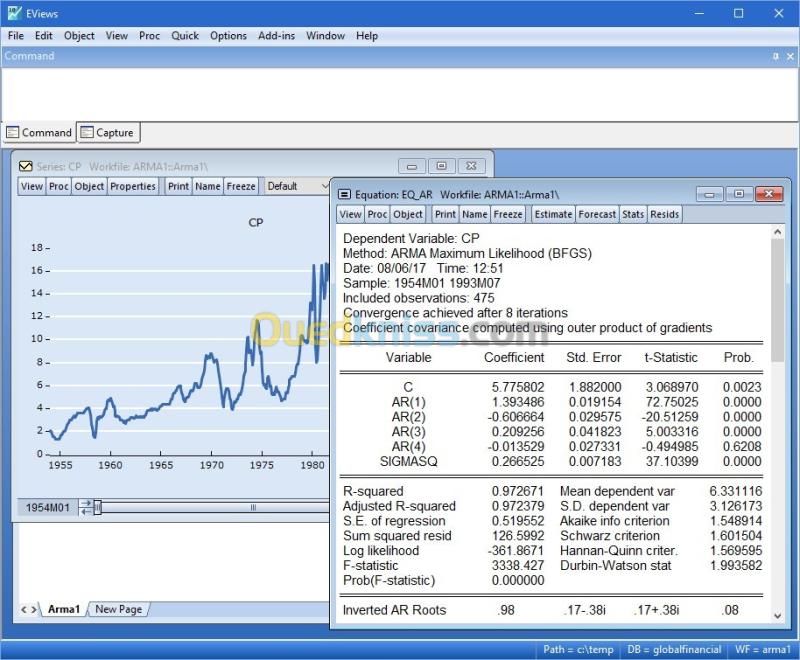Click the Forecast button
This screenshot has width=800, height=660.
pos(597,214)
